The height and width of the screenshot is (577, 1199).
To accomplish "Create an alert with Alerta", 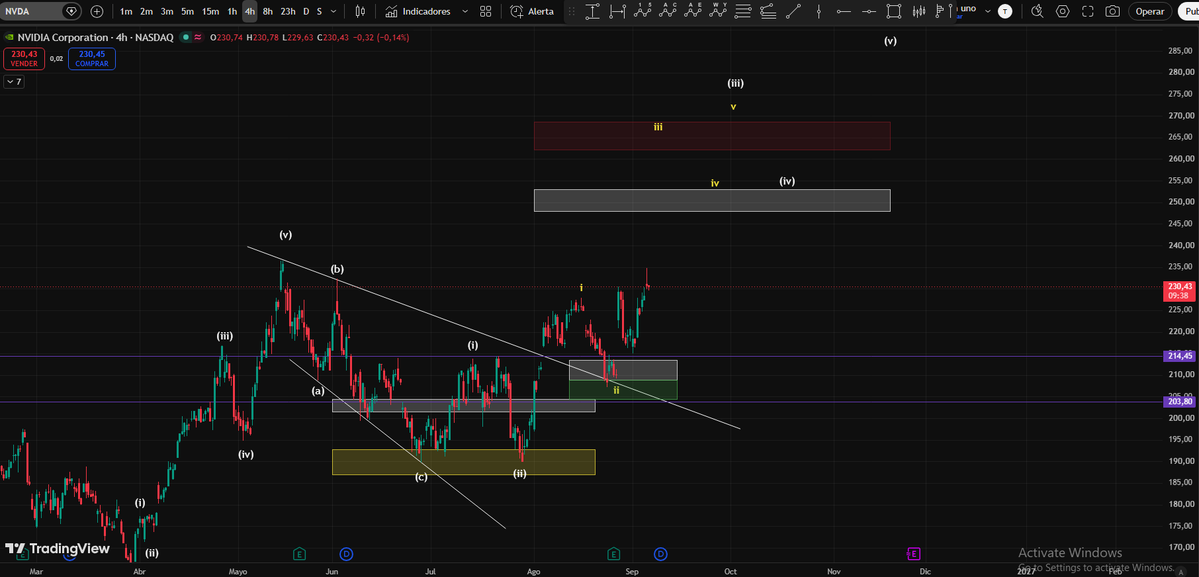I will tap(532, 11).
